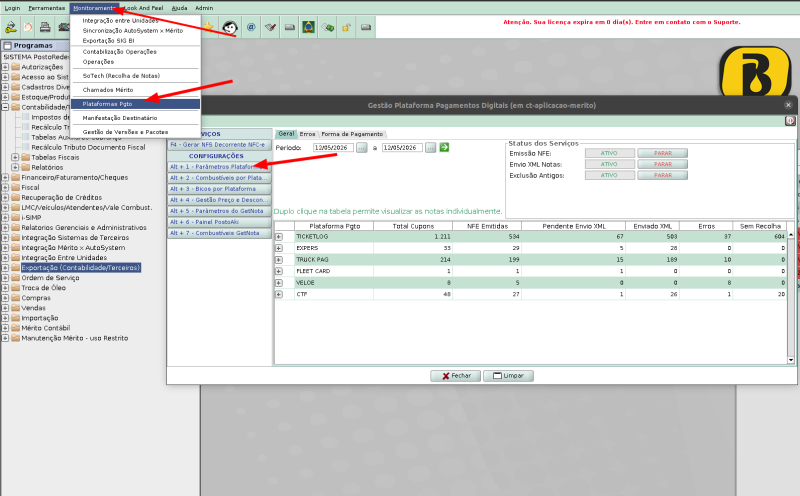Click the red checkmark toolbar icon
The height and width of the screenshot is (496, 800).
point(270,27)
